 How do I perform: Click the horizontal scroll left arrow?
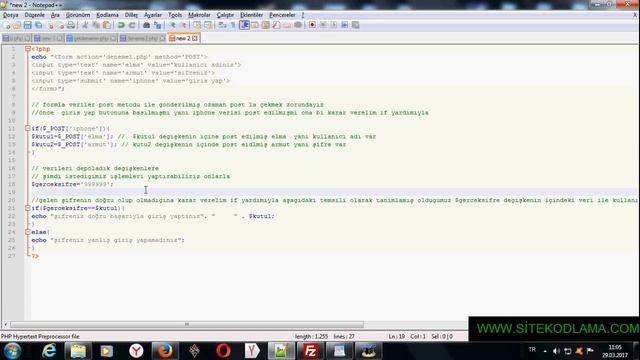point(5,324)
